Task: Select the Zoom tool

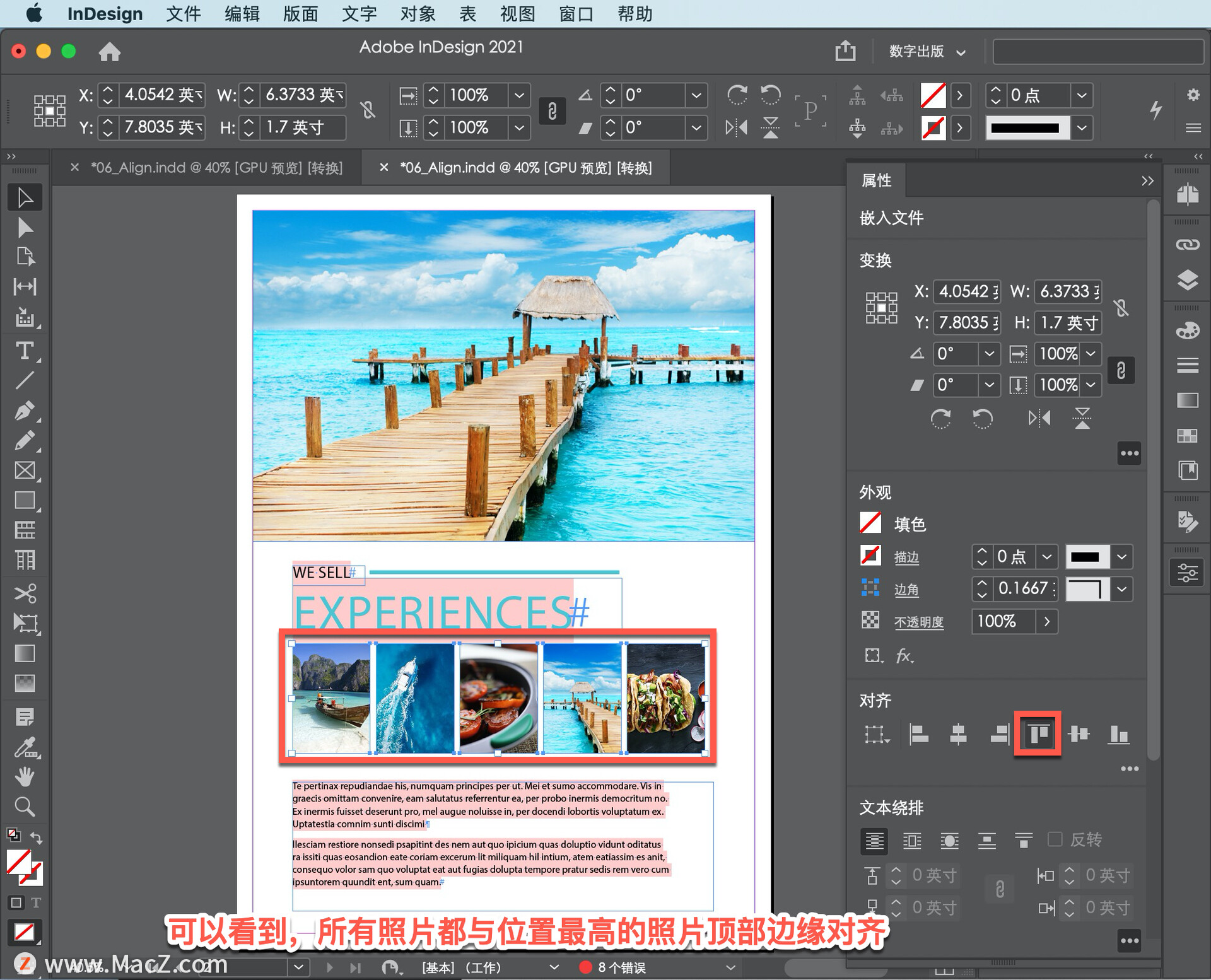Action: tap(25, 807)
